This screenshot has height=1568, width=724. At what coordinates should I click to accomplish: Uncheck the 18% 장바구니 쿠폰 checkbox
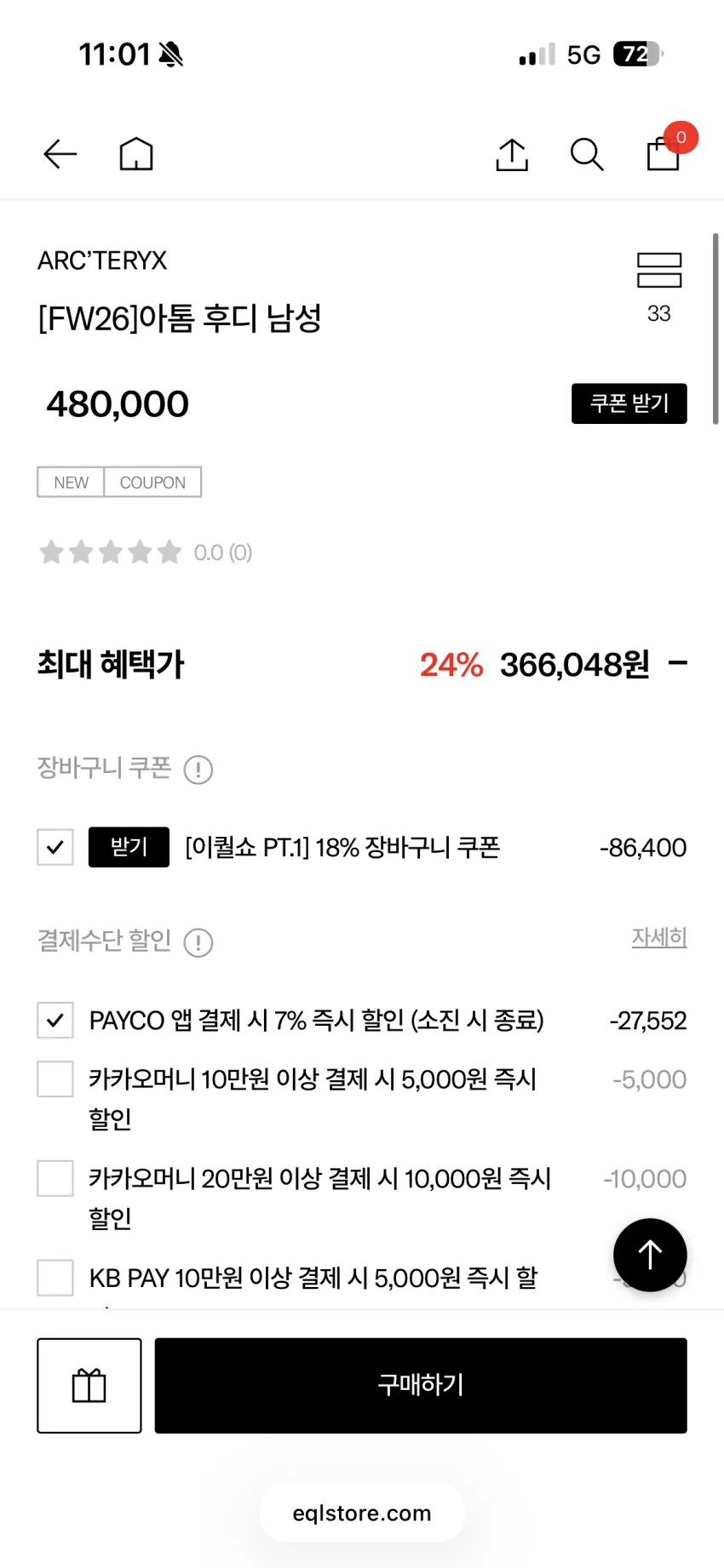click(x=55, y=847)
